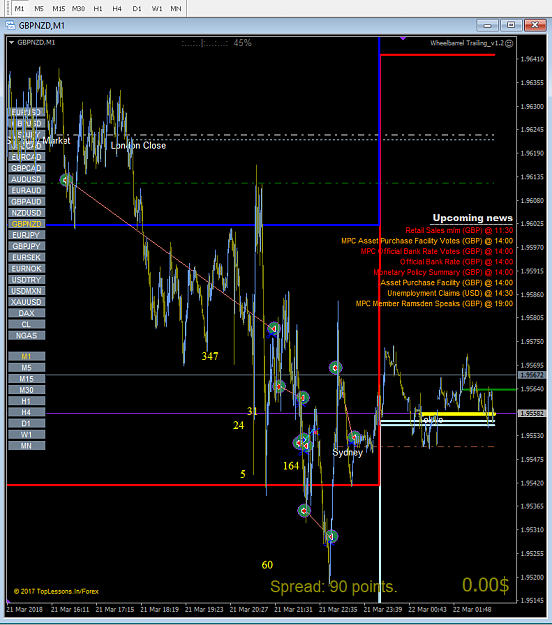Click the M30 button on the chart panel
The image size is (552, 625).
(x=26, y=390)
